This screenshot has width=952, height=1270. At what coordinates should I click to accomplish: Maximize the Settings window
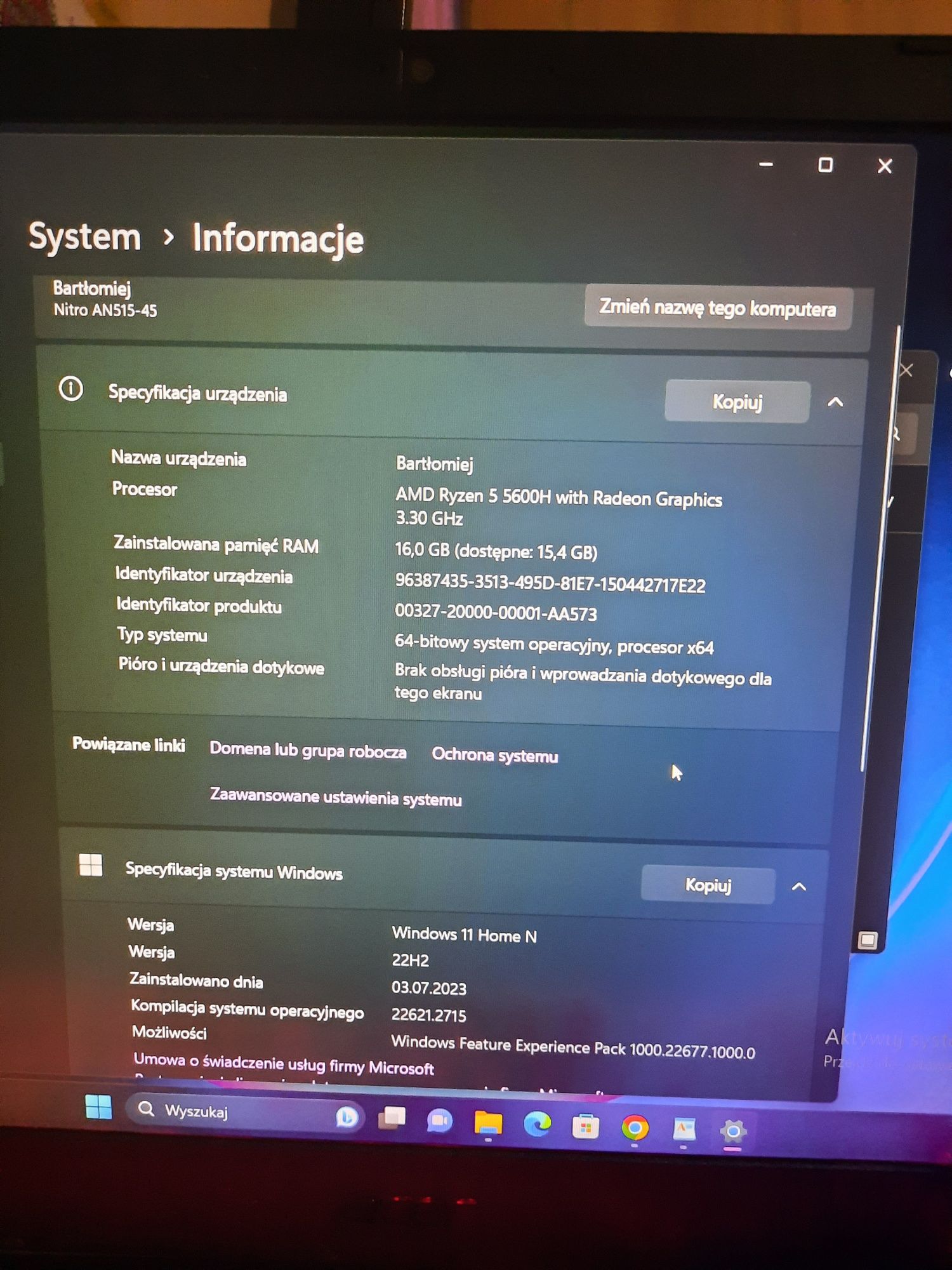[825, 165]
